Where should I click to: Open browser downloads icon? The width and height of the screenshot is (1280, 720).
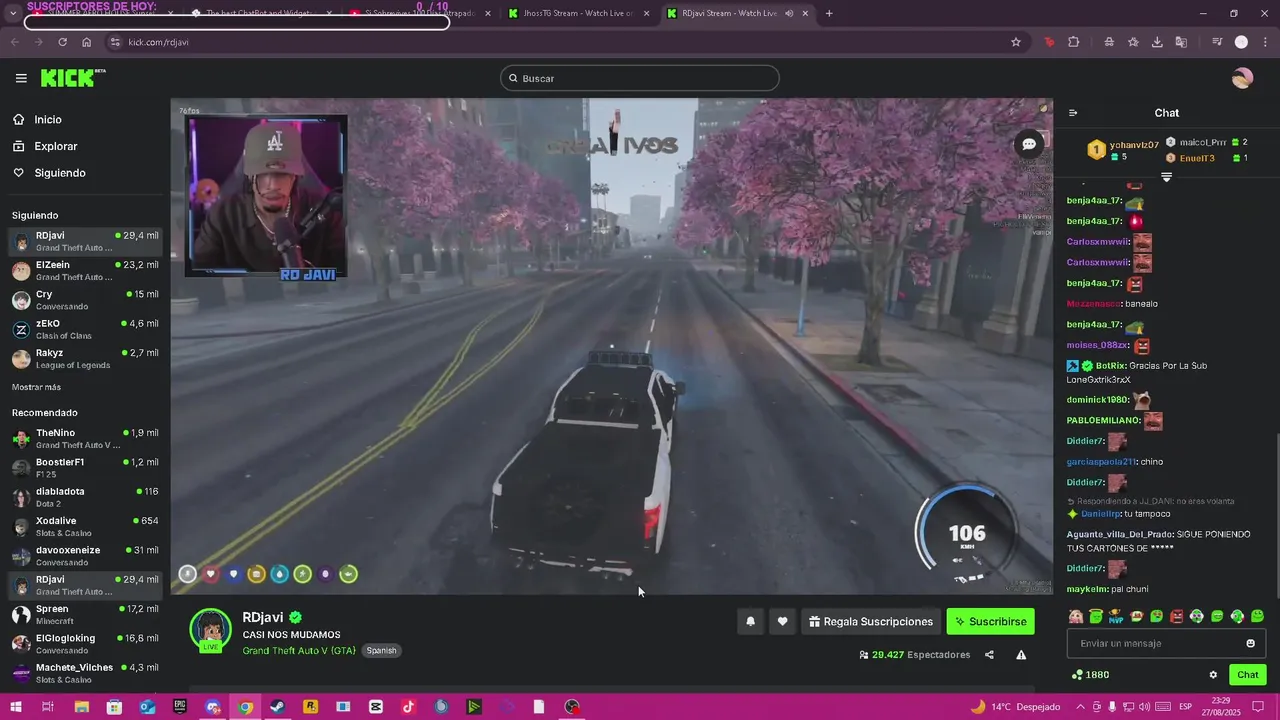pyautogui.click(x=1157, y=42)
